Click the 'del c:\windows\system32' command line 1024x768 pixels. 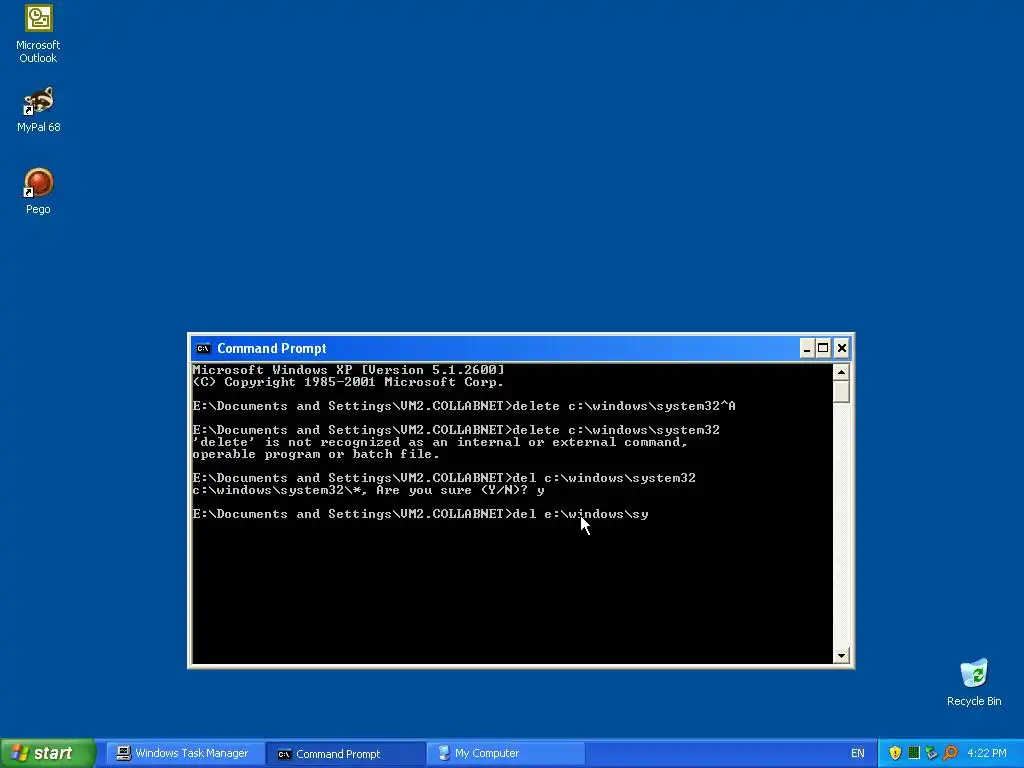pos(444,478)
